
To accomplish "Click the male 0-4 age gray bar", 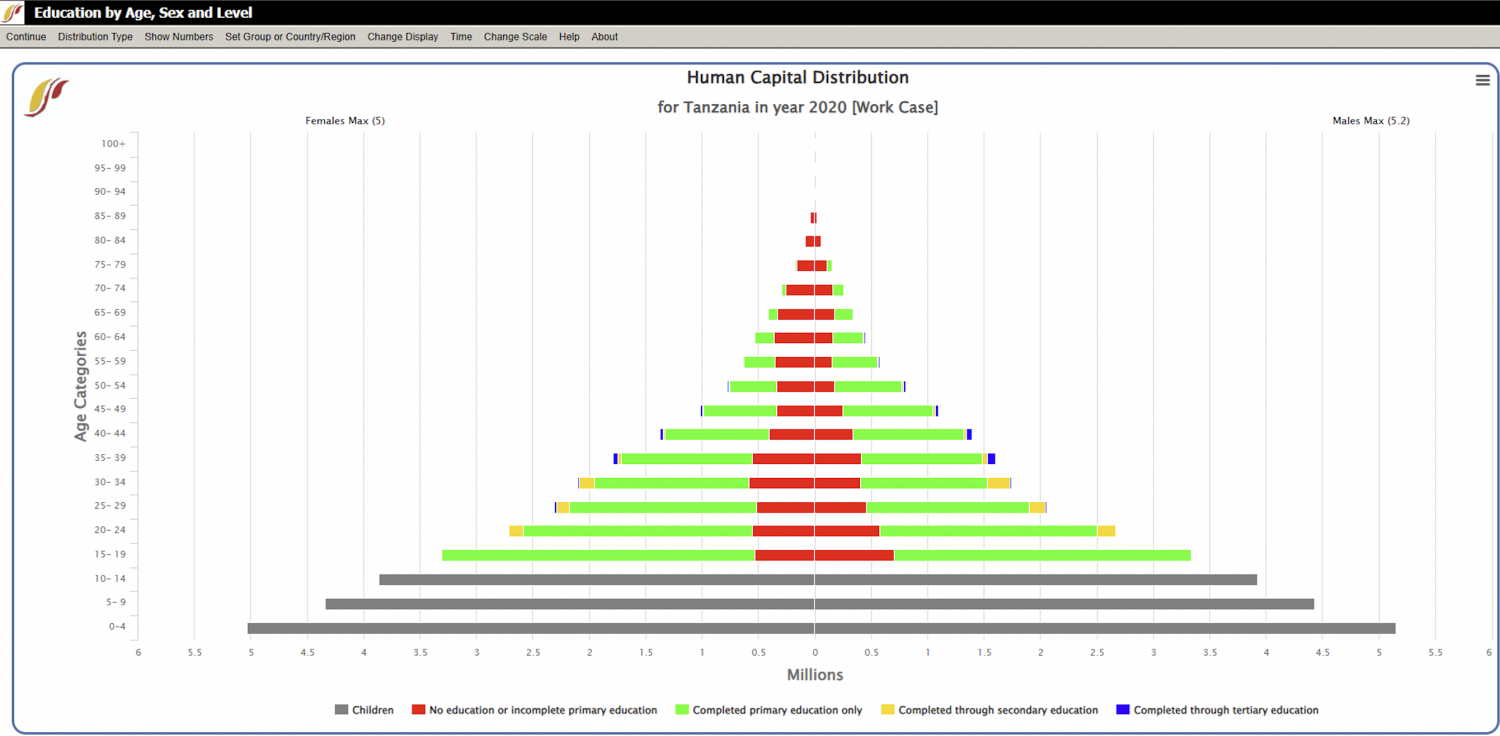I will click(x=1105, y=628).
